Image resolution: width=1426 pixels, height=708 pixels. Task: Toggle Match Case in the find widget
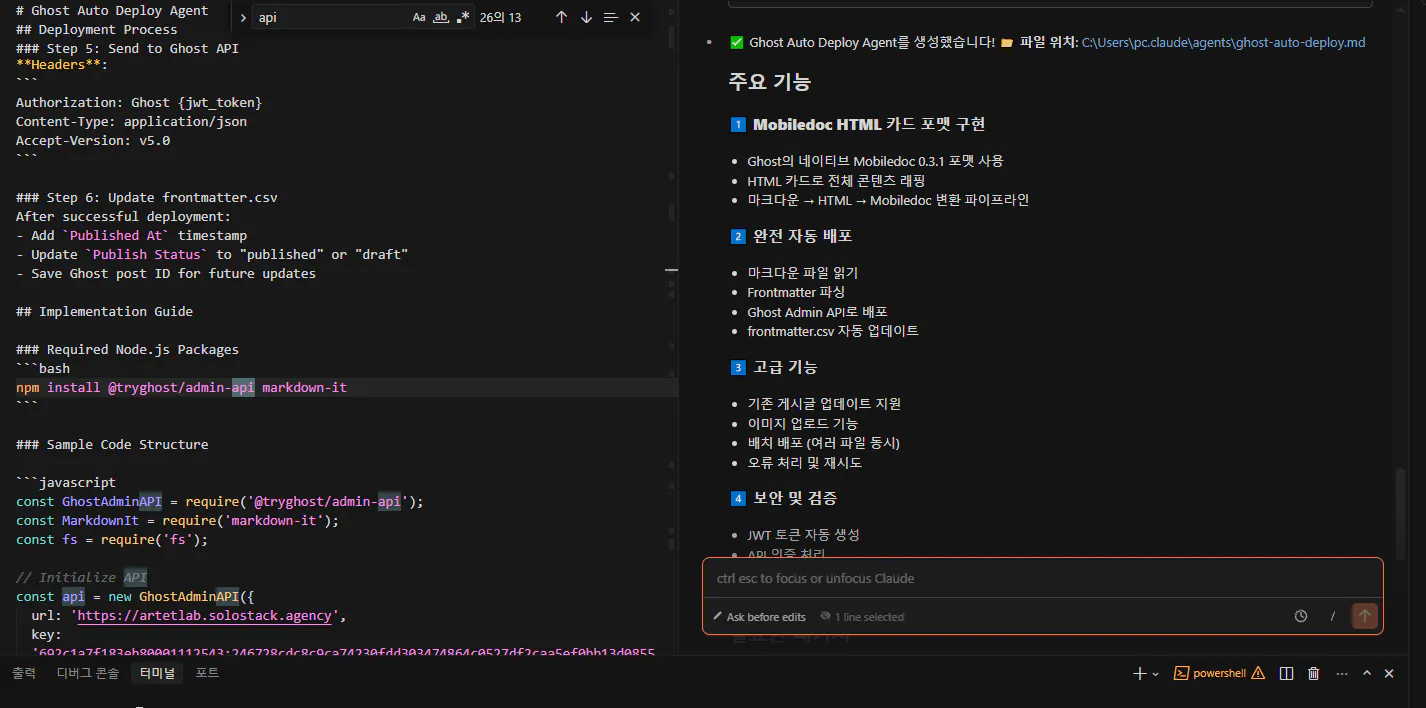click(419, 17)
